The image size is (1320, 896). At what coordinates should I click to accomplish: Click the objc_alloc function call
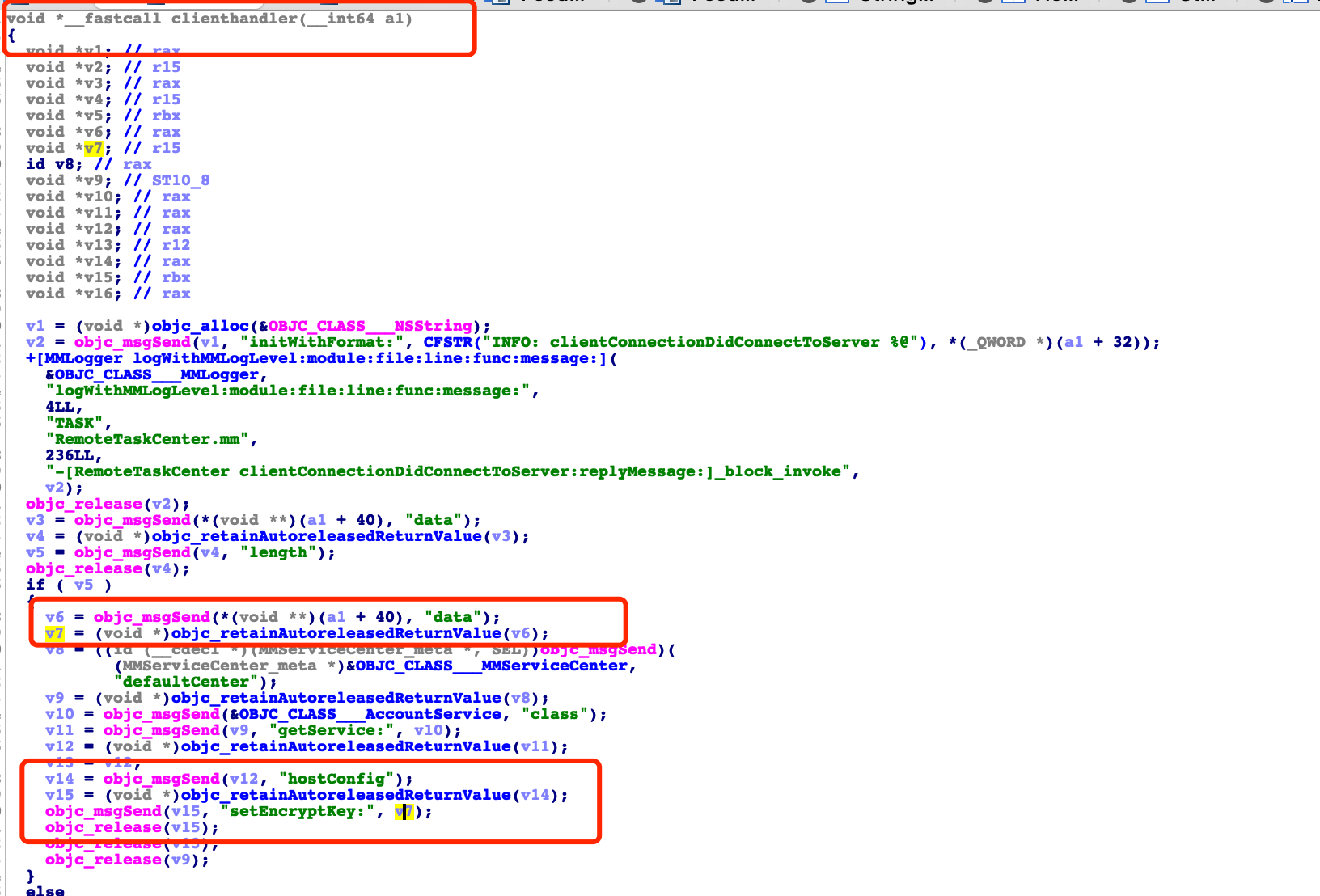coord(200,326)
